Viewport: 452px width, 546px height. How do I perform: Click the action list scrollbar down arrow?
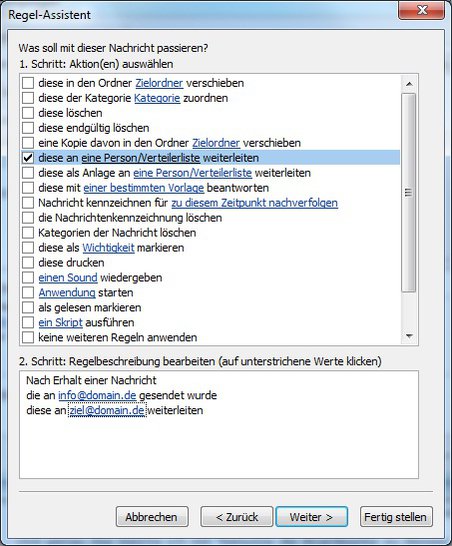(x=409, y=336)
